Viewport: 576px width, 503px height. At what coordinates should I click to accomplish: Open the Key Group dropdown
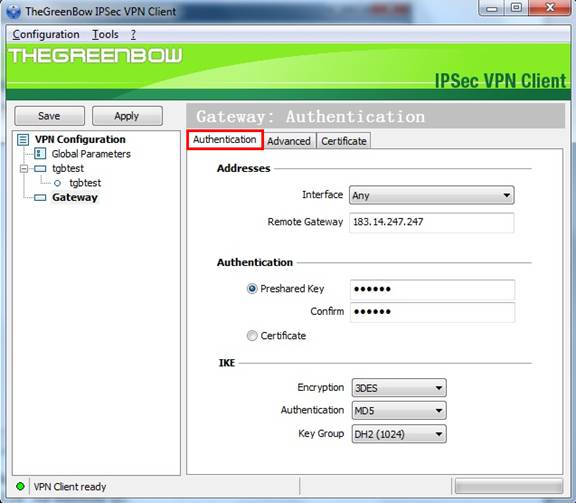click(399, 434)
